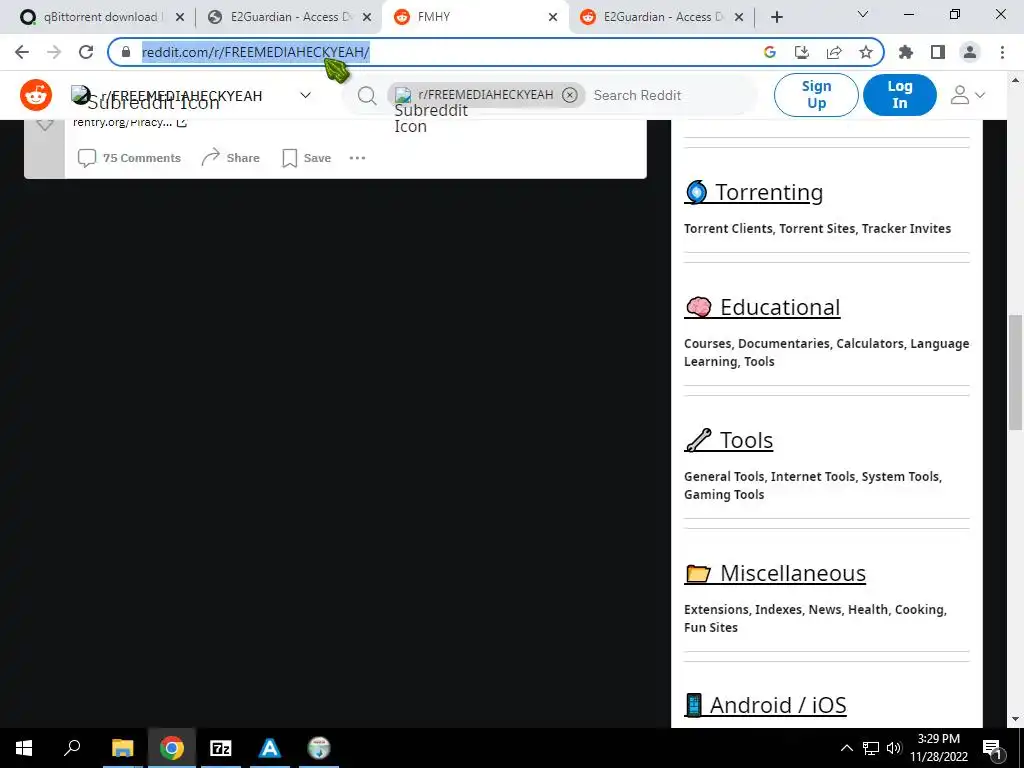This screenshot has height=768, width=1024.
Task: Open 7-Zip from the taskbar
Action: (x=221, y=748)
